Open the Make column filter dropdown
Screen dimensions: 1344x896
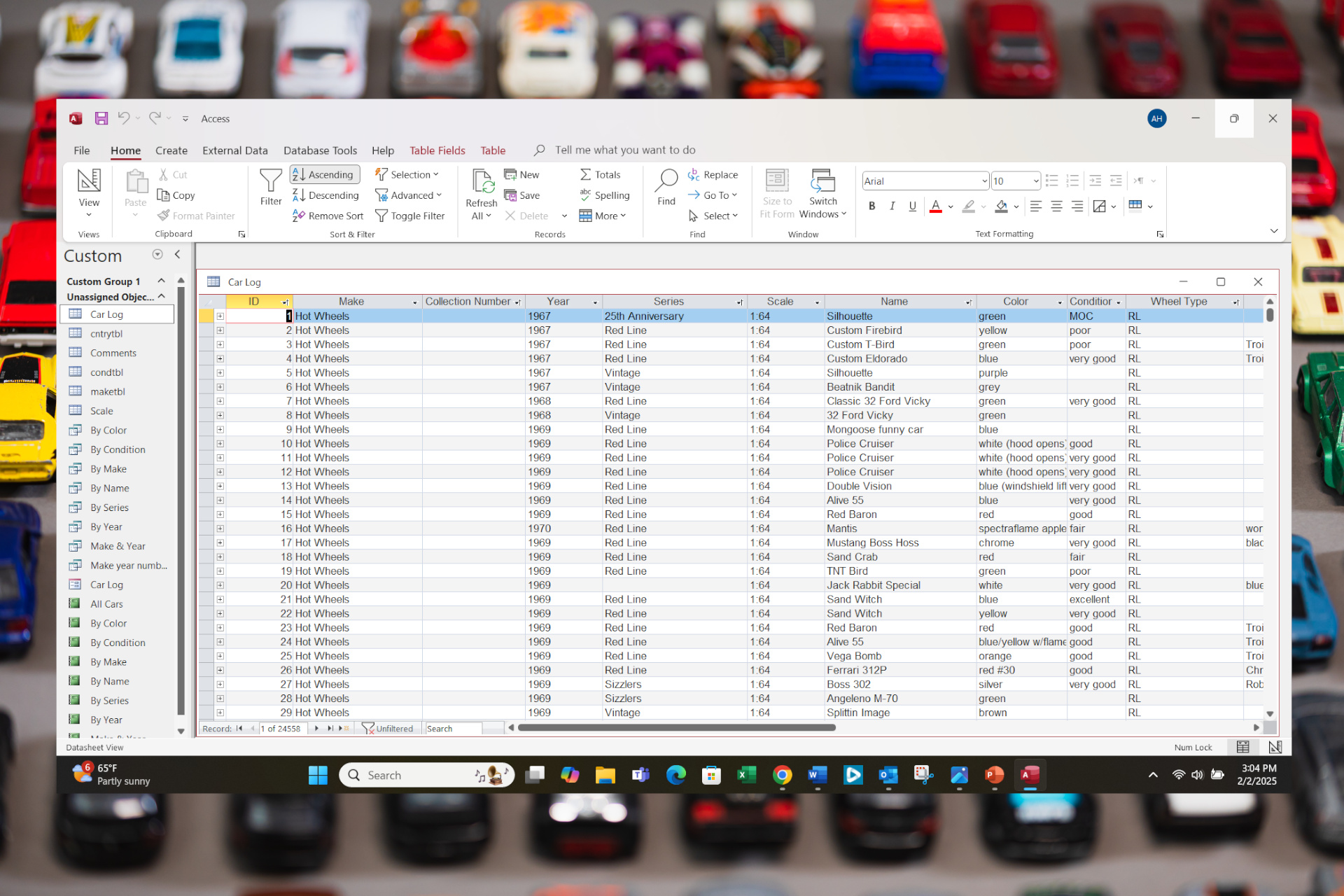point(414,302)
